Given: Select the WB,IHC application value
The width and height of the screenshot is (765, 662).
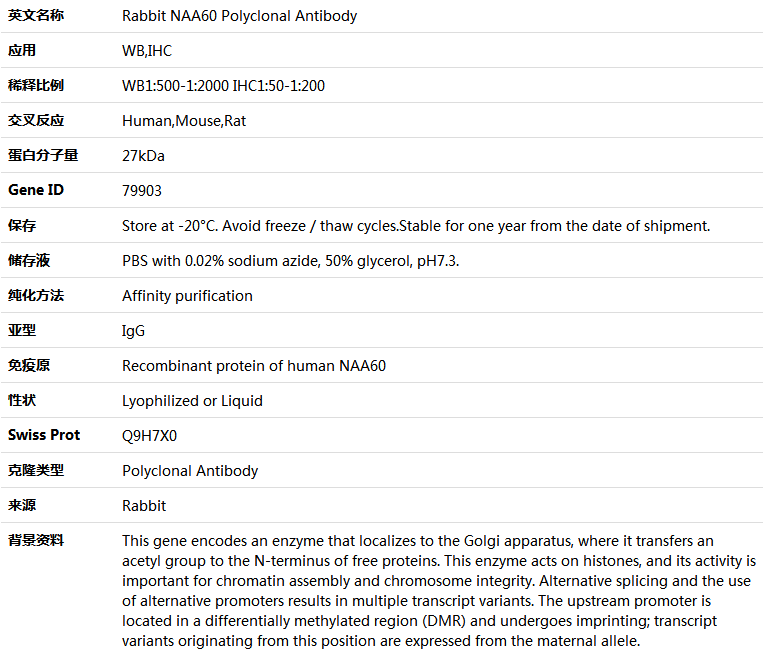Looking at the screenshot, I should tap(147, 51).
